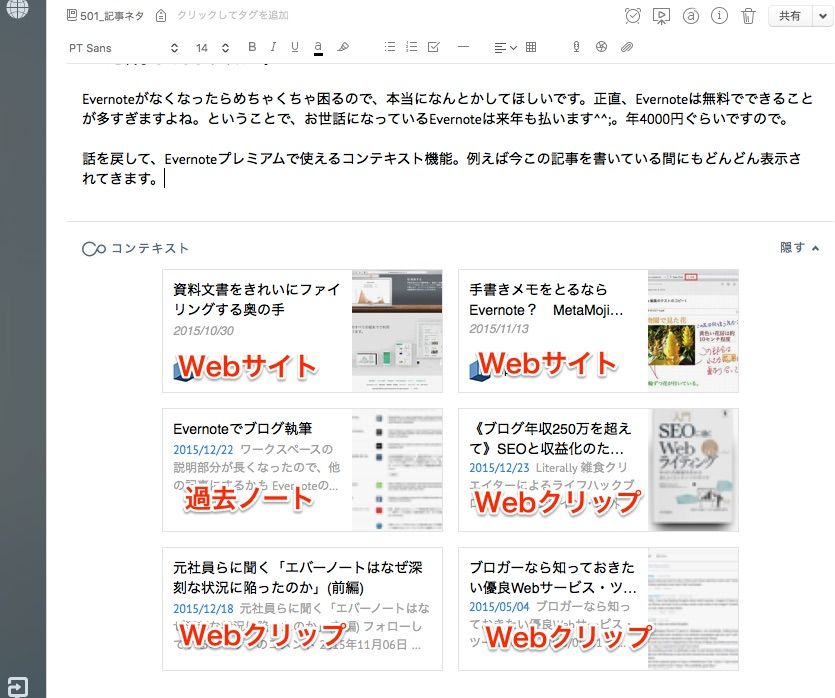835x698 pixels.
Task: Open the ブロガーなら知っておきたい優良Webサービス card
Action: [599, 609]
